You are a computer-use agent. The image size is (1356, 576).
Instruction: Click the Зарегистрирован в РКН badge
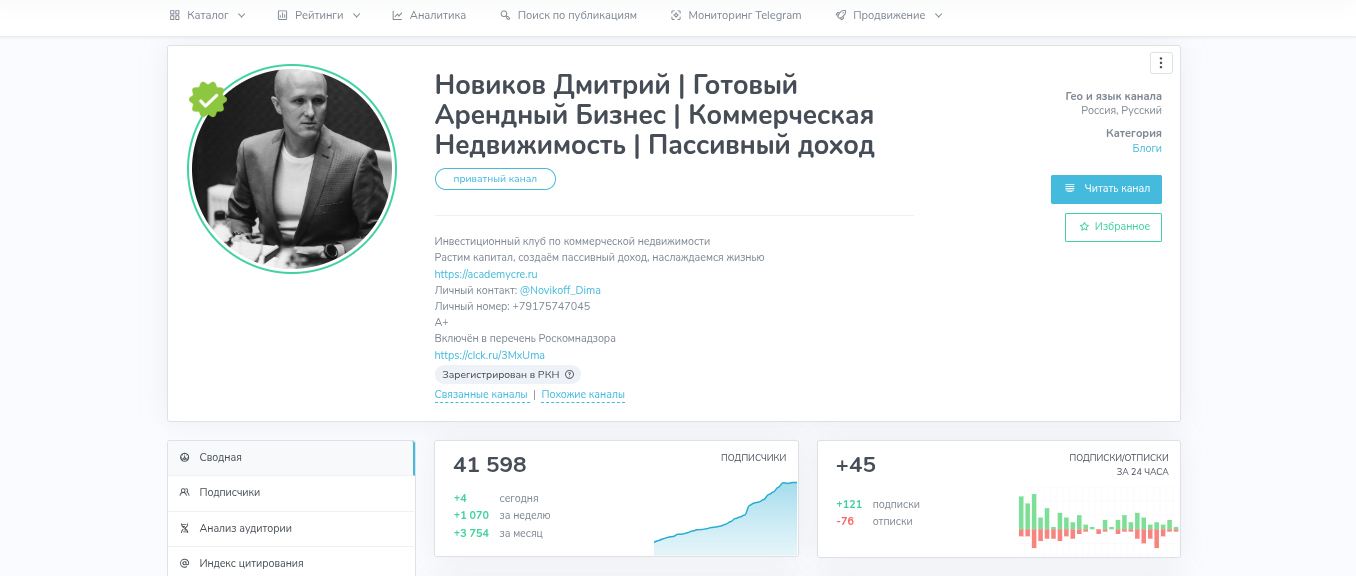pos(507,375)
